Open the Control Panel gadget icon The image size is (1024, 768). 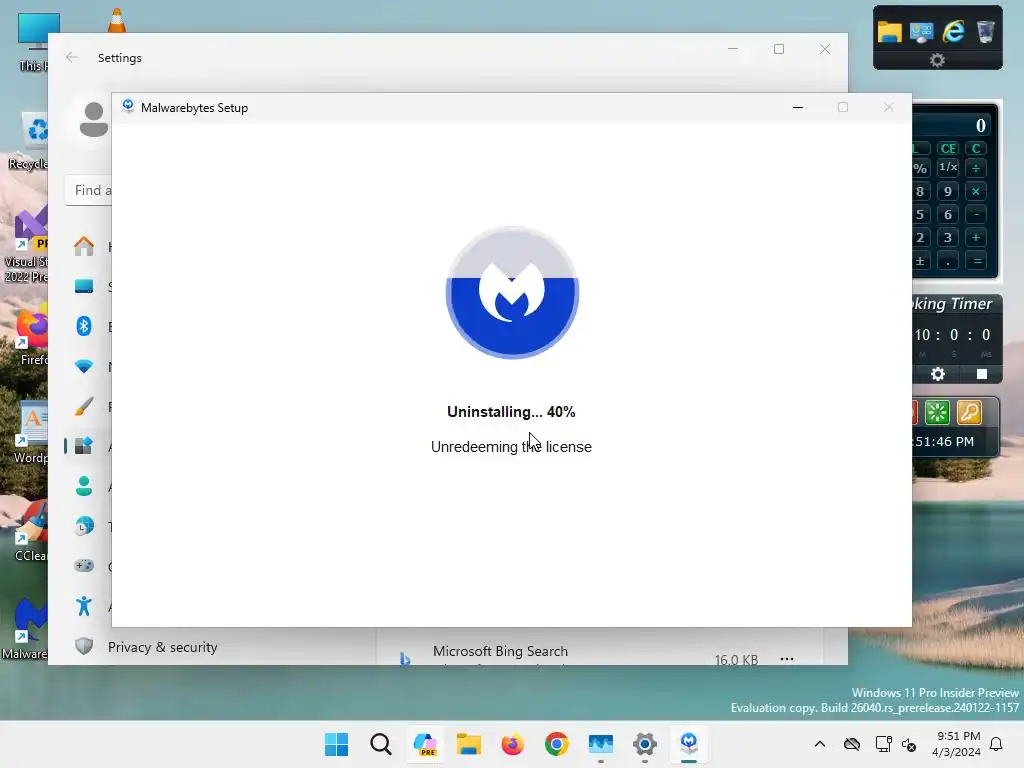(921, 31)
